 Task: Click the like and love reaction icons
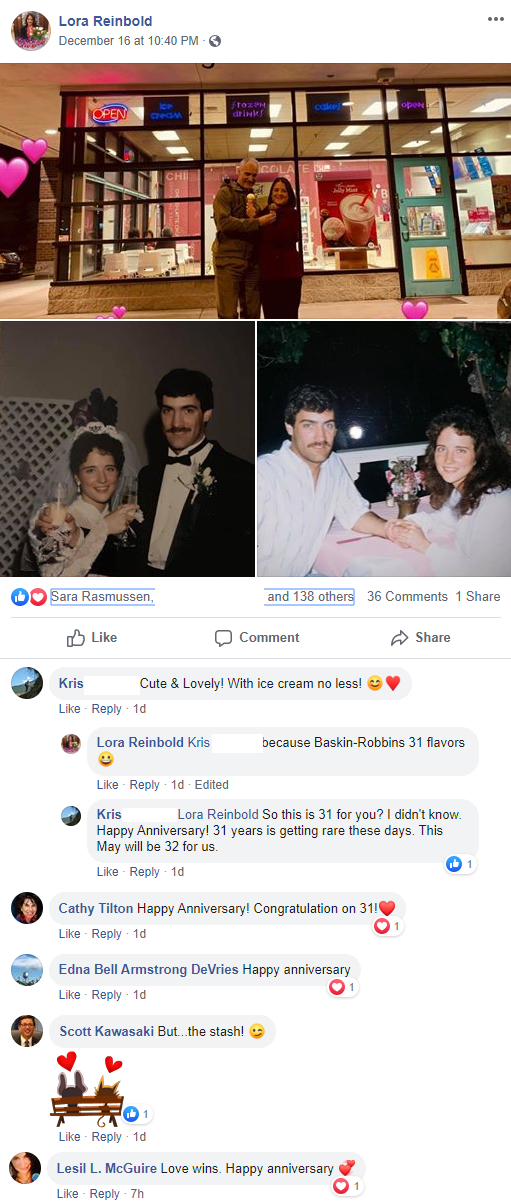29,597
